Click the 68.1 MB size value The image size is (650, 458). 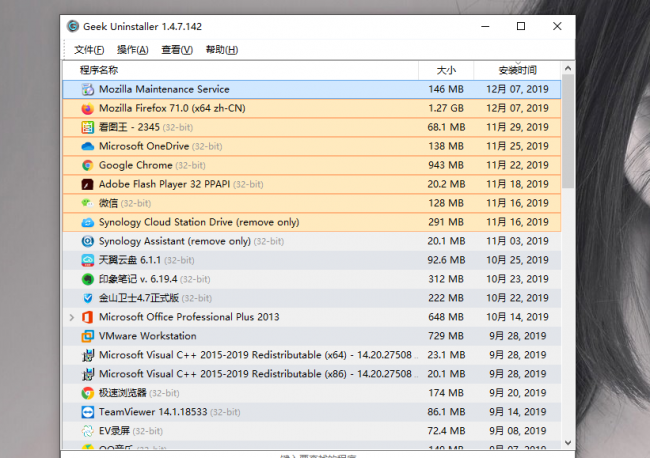pyautogui.click(x=446, y=127)
